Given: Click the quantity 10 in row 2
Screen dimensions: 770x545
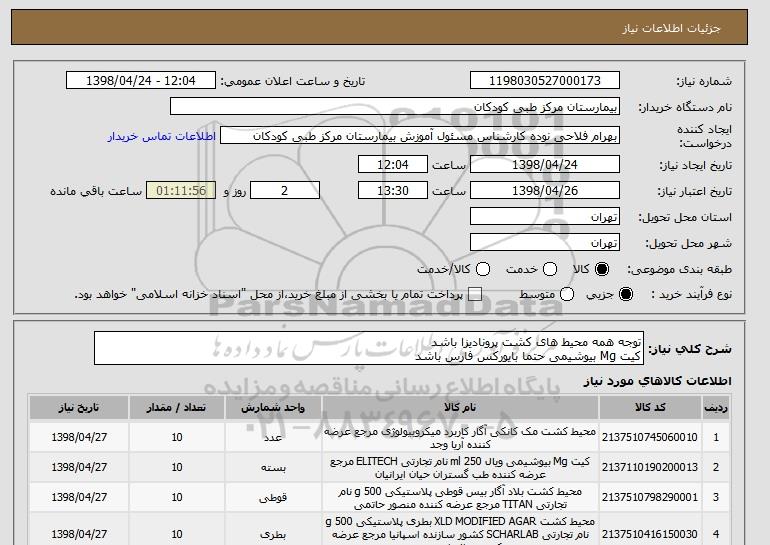Looking at the screenshot, I should [x=177, y=467].
